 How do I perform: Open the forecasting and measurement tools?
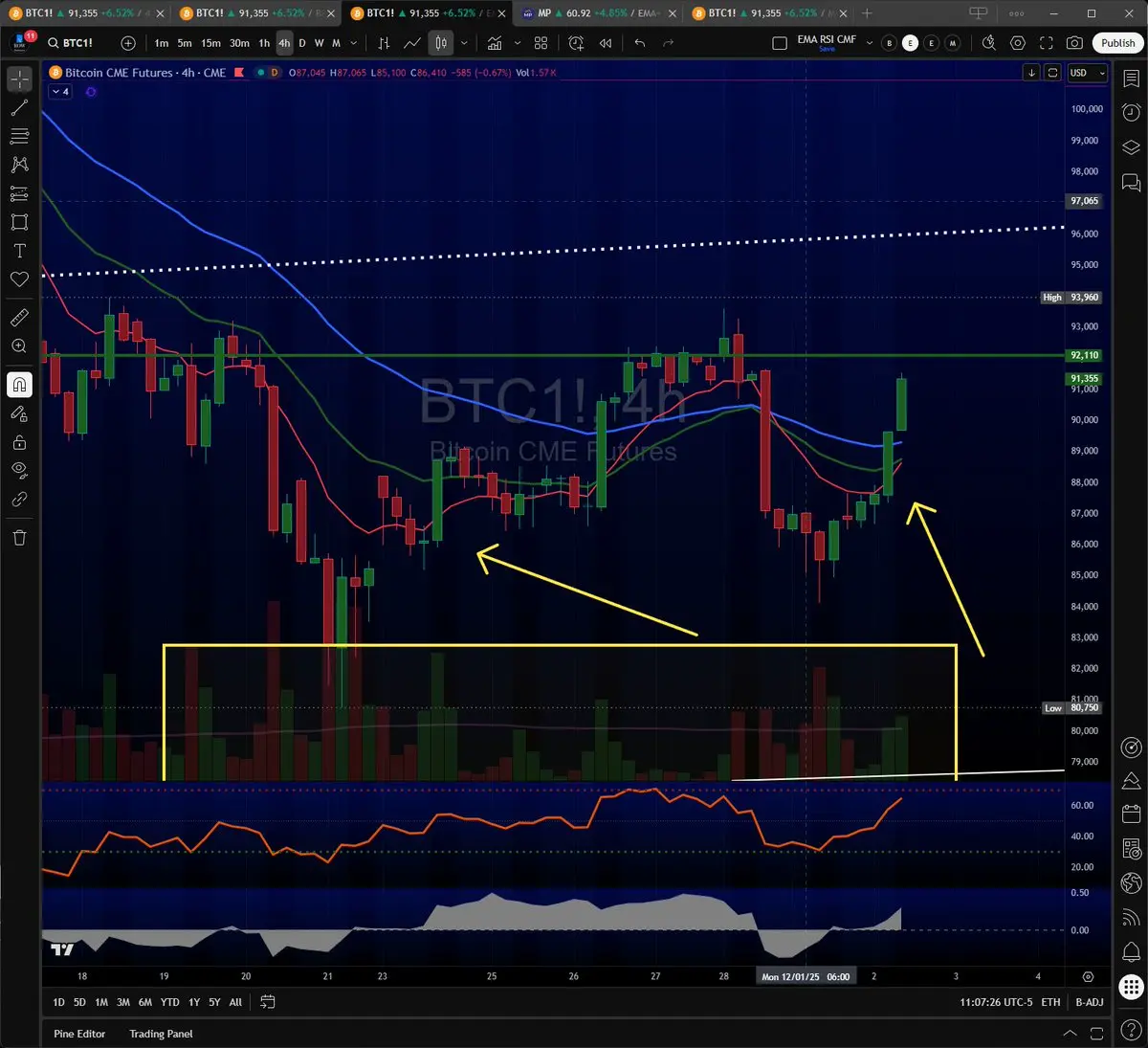click(19, 193)
